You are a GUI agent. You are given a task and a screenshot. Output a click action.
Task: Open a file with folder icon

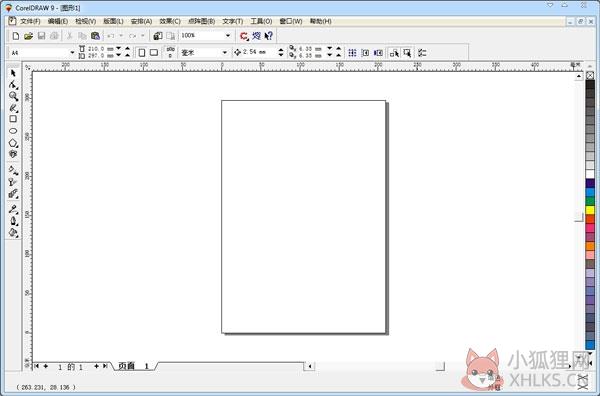click(x=28, y=36)
